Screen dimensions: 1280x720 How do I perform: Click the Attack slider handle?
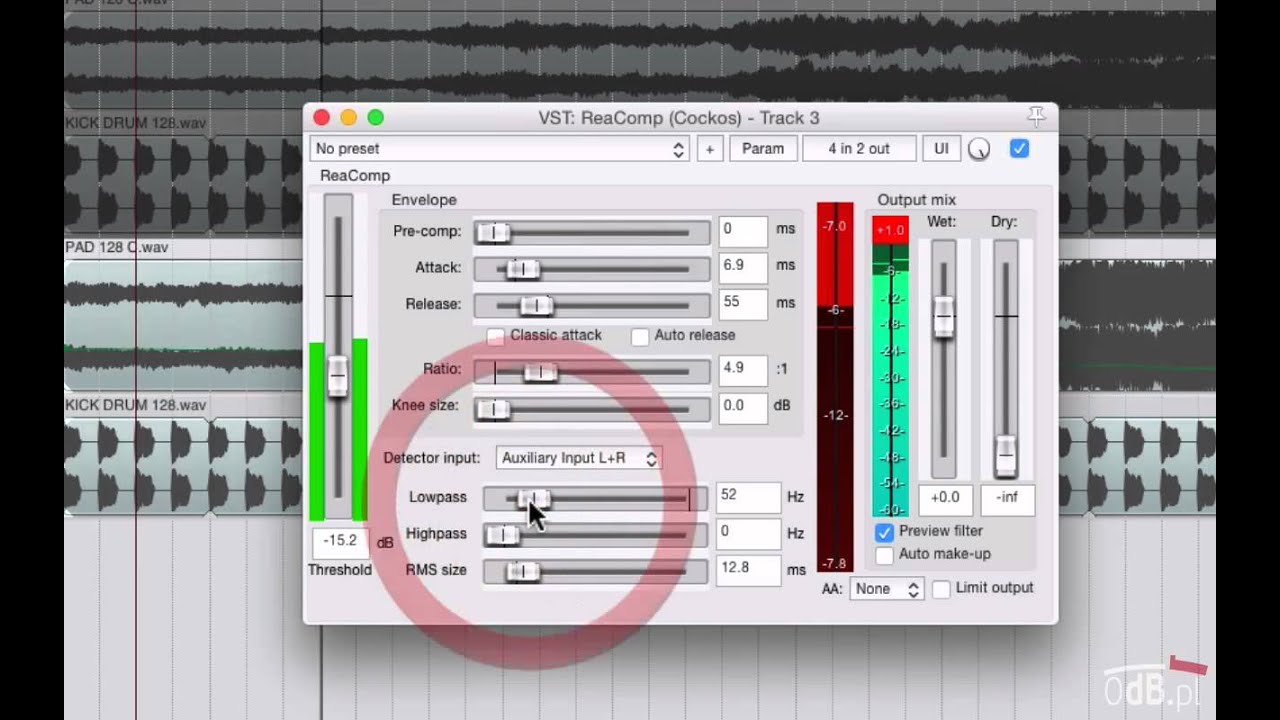tap(523, 269)
